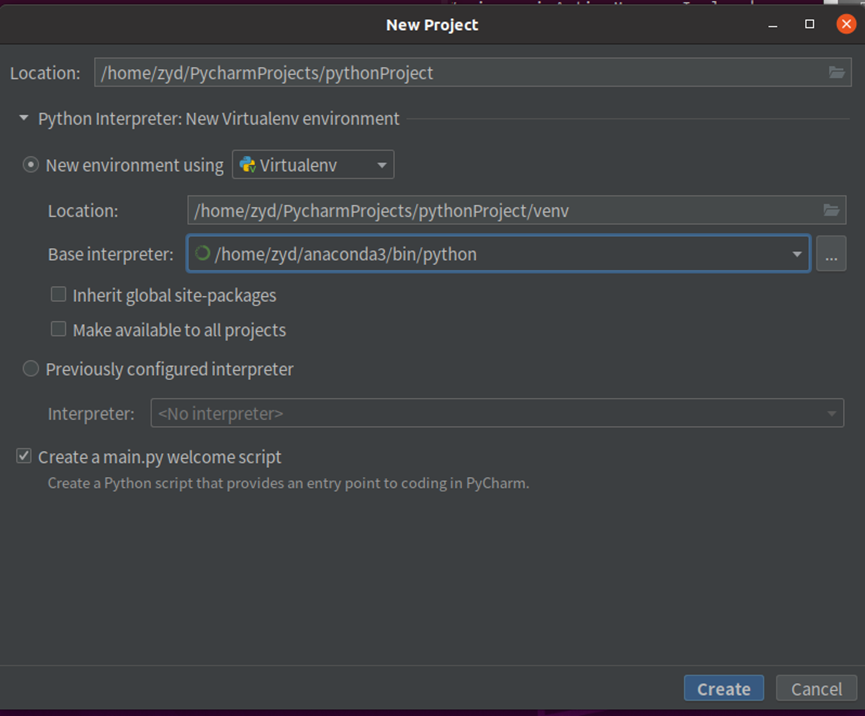865x716 pixels.
Task: Click the folder icon in project Location field
Action: click(x=836, y=73)
